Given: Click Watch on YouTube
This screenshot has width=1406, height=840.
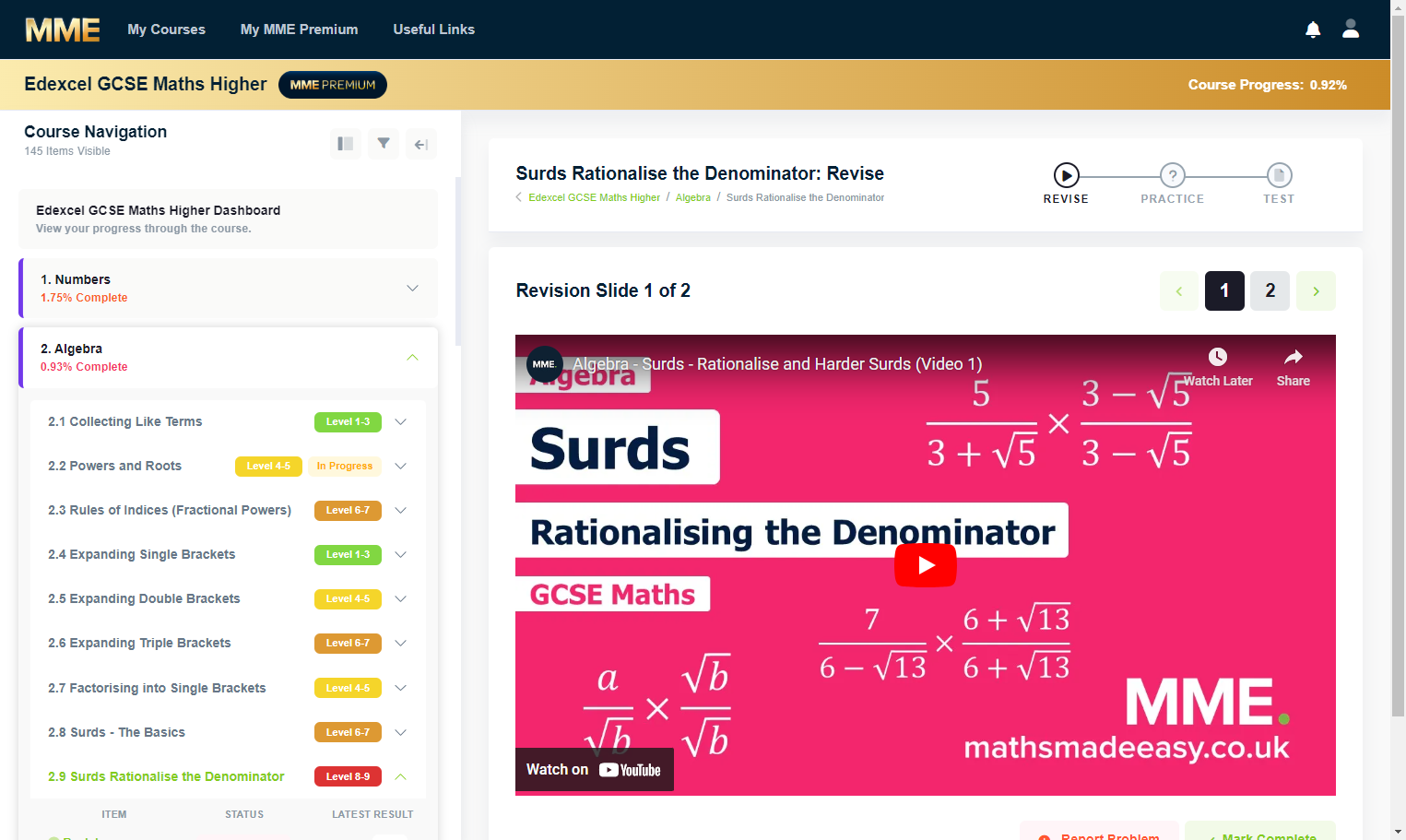Looking at the screenshot, I should point(594,770).
